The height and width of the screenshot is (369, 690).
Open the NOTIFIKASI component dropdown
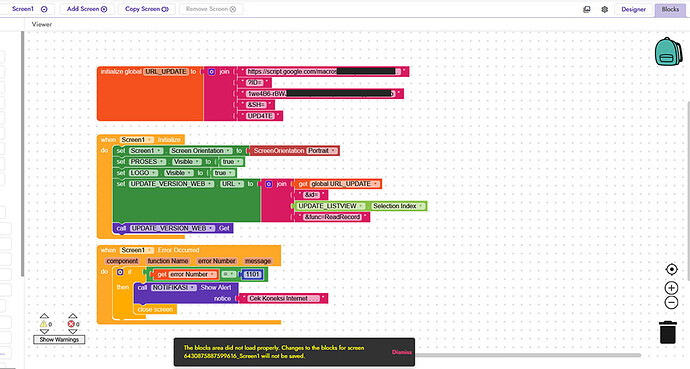(174, 288)
